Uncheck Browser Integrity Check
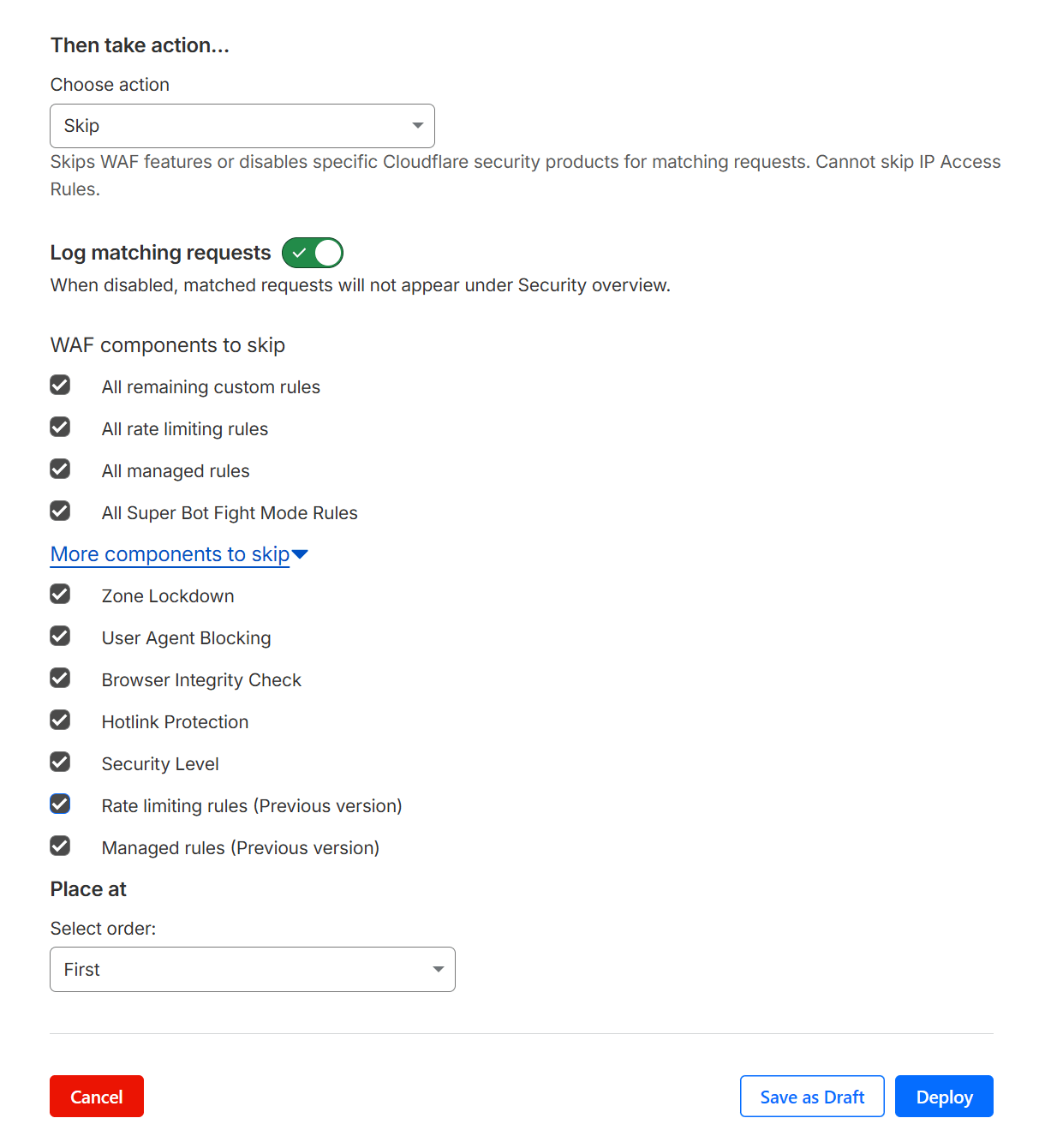Viewport: 1045px width, 1148px height. (60, 678)
